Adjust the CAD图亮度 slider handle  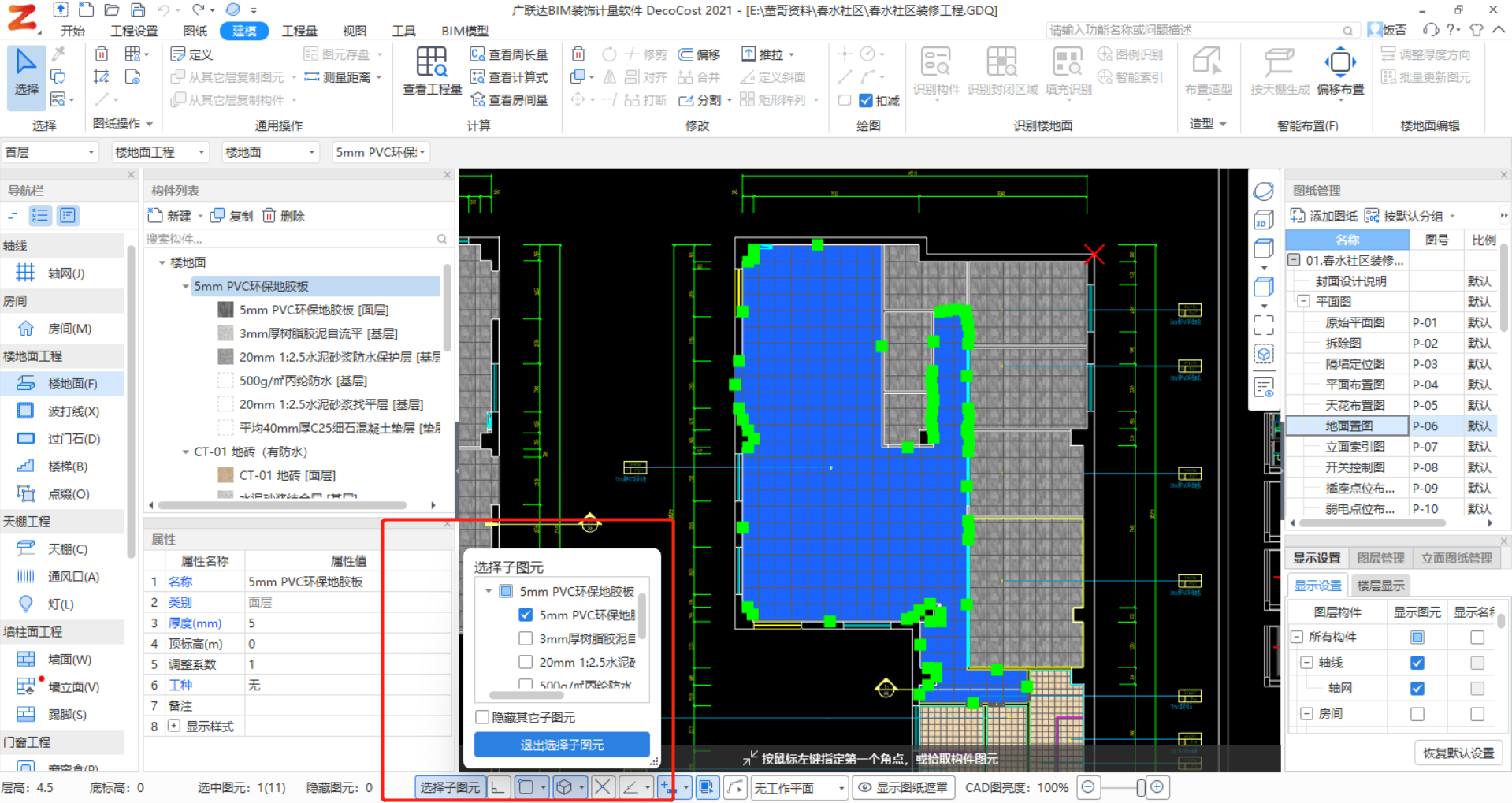pyautogui.click(x=1140, y=787)
